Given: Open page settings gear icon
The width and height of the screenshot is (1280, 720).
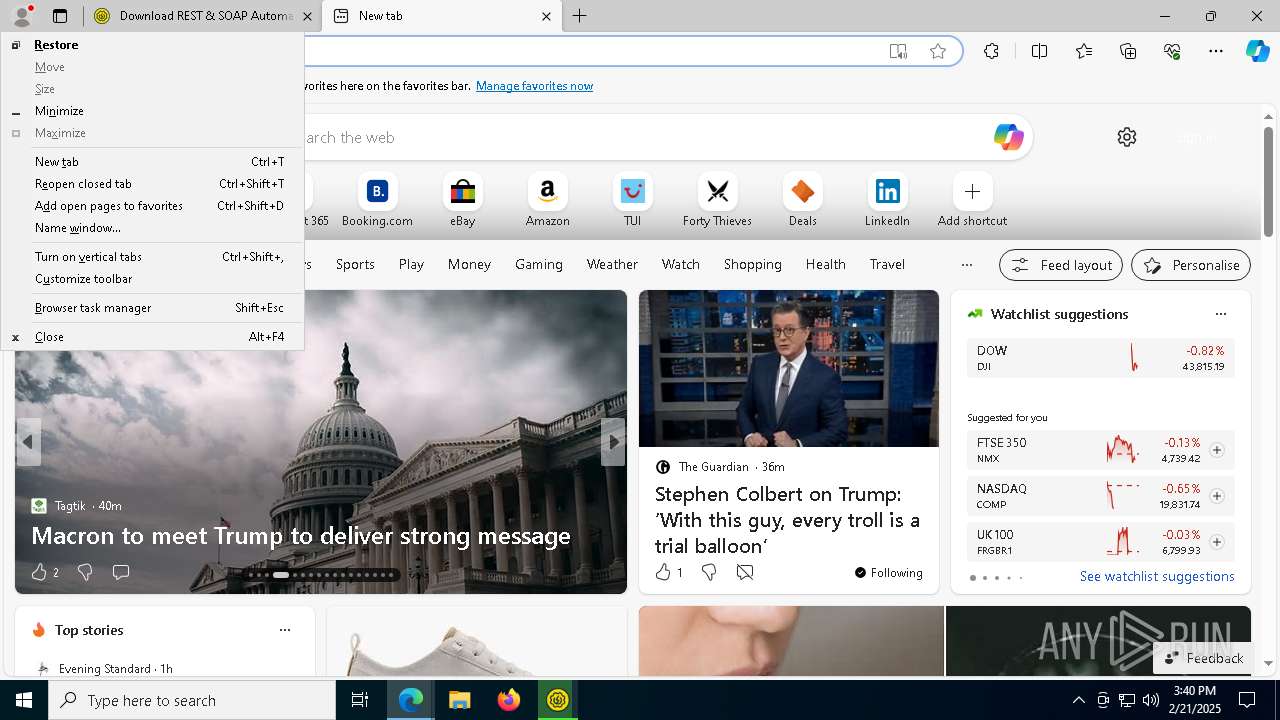Looking at the screenshot, I should tap(1127, 137).
